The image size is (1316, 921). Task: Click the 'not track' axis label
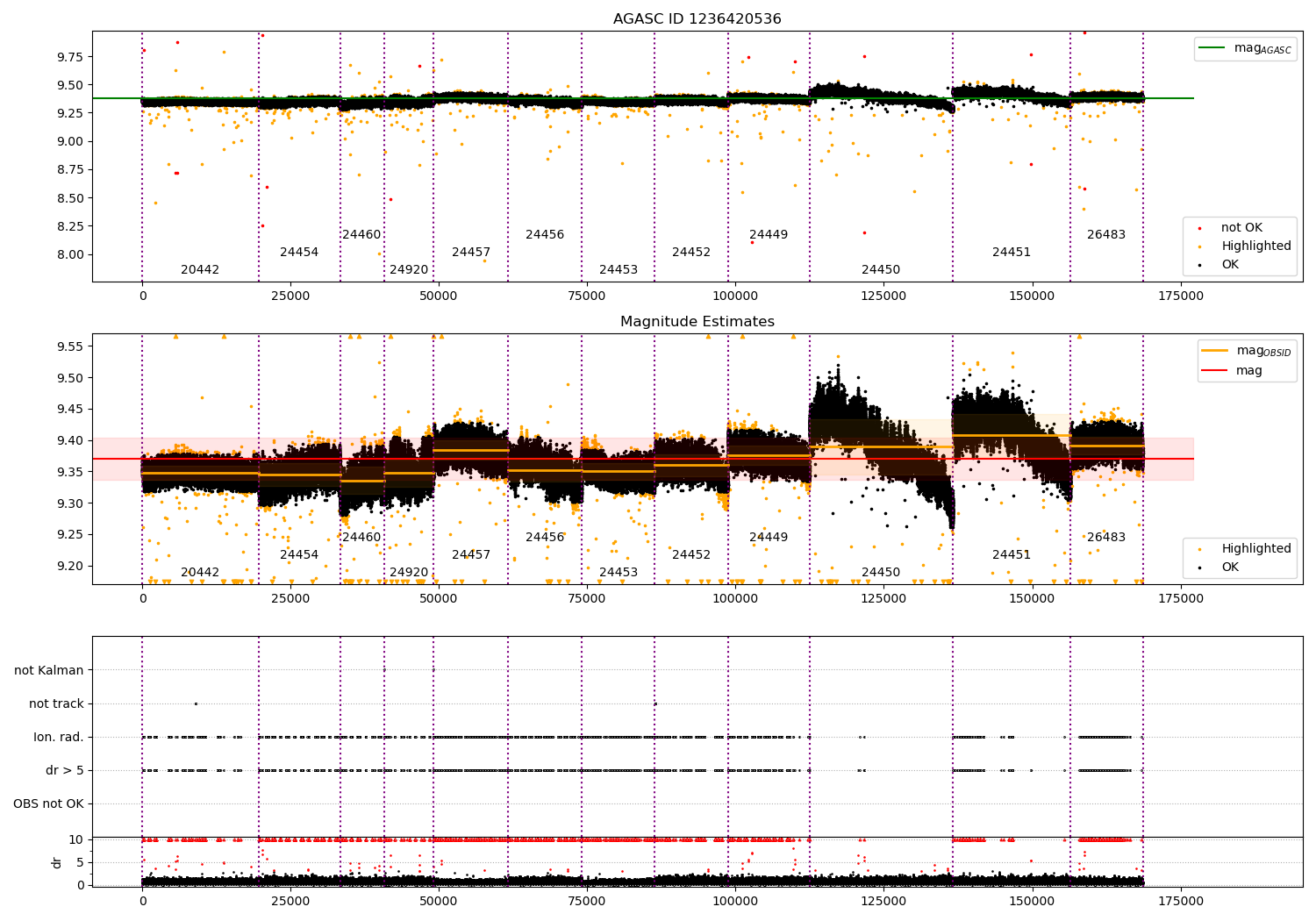tap(56, 704)
